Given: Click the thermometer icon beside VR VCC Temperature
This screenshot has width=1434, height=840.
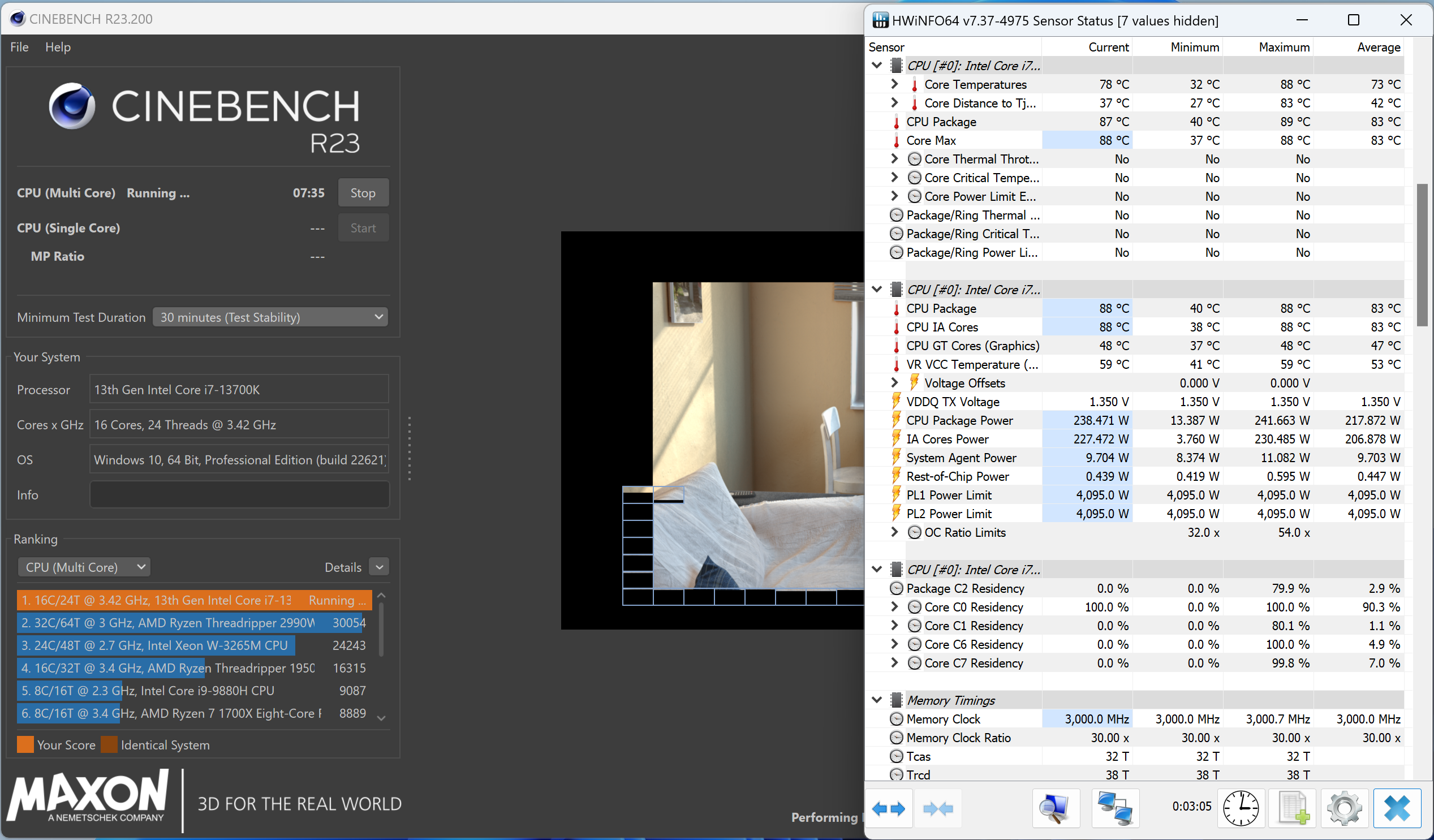Looking at the screenshot, I should pyautogui.click(x=896, y=365).
